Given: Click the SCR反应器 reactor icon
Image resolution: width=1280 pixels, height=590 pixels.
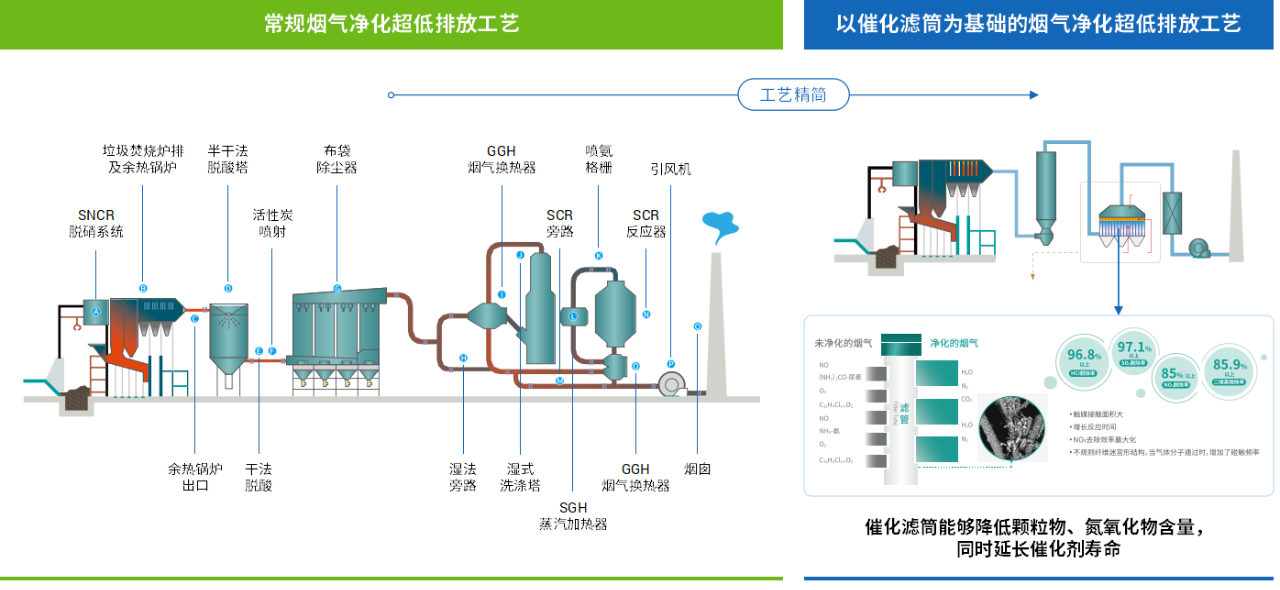Looking at the screenshot, I should tap(615, 310).
